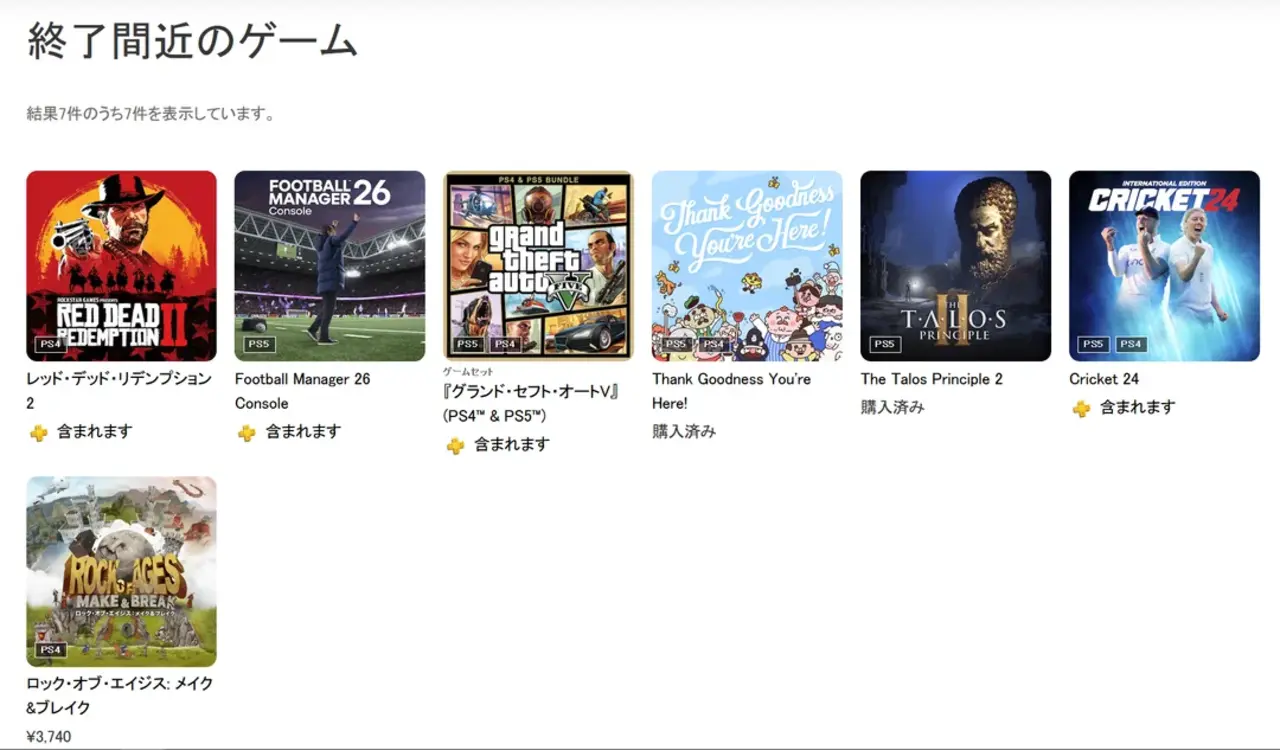1280x750 pixels.
Task: Click the ロック・オブ・エイジス: メイク&ブレイク title
Action: click(119, 695)
